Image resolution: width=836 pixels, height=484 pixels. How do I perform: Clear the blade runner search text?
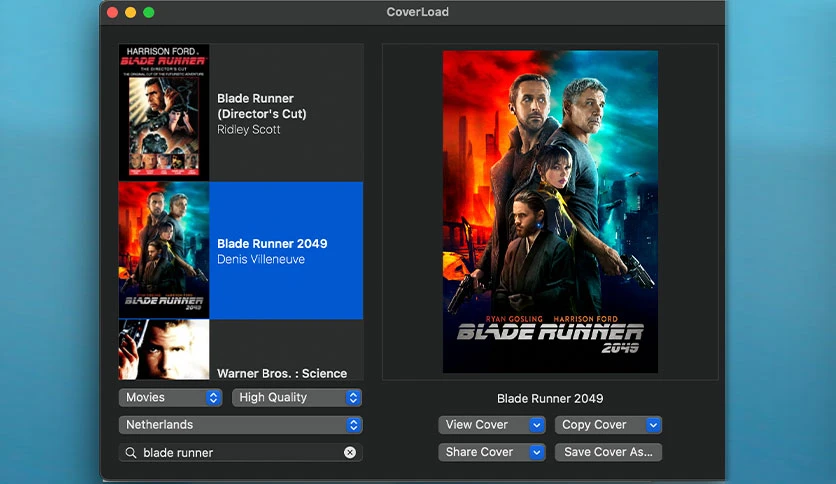click(x=350, y=453)
